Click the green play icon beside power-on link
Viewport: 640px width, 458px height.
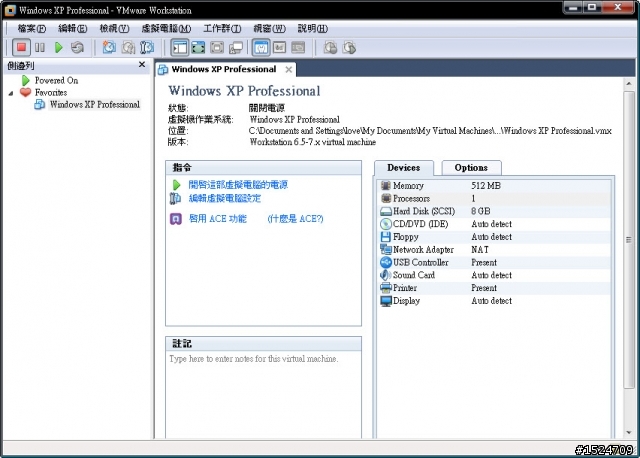176,185
